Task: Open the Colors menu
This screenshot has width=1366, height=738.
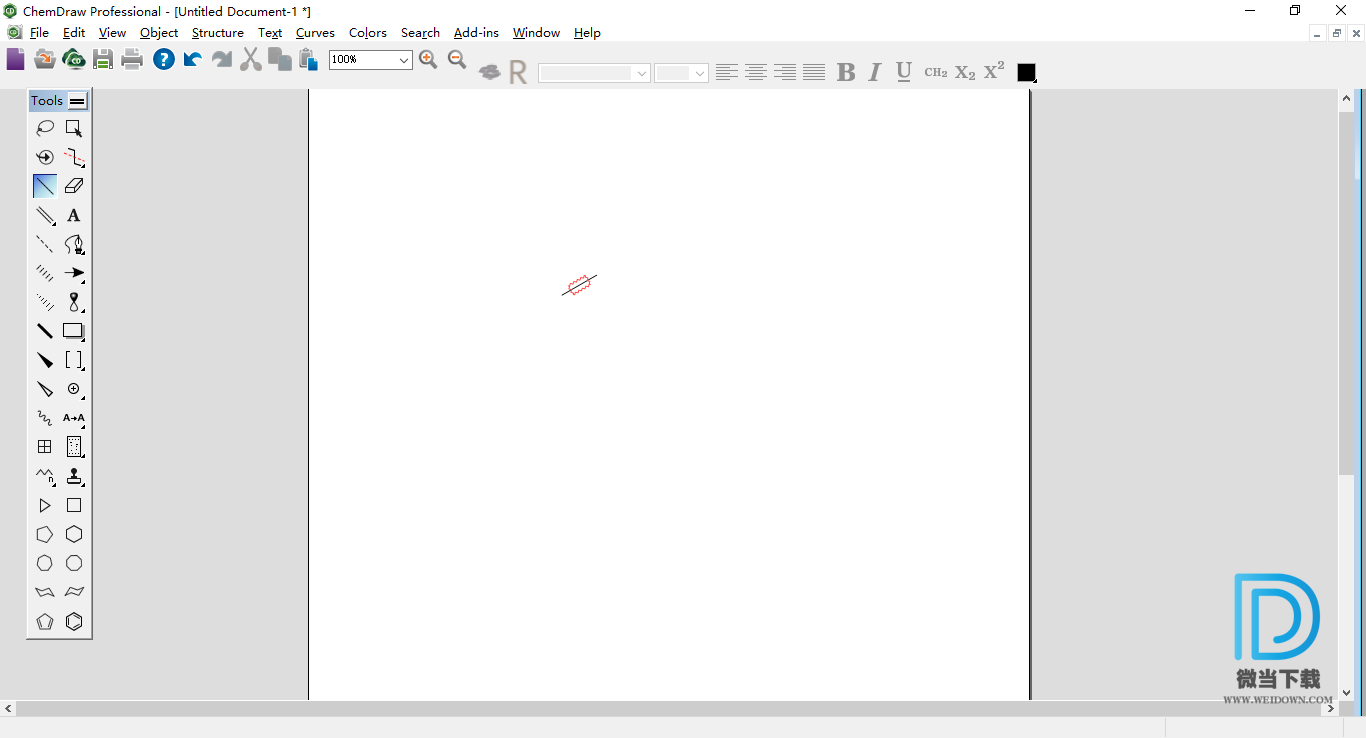Action: 367,33
